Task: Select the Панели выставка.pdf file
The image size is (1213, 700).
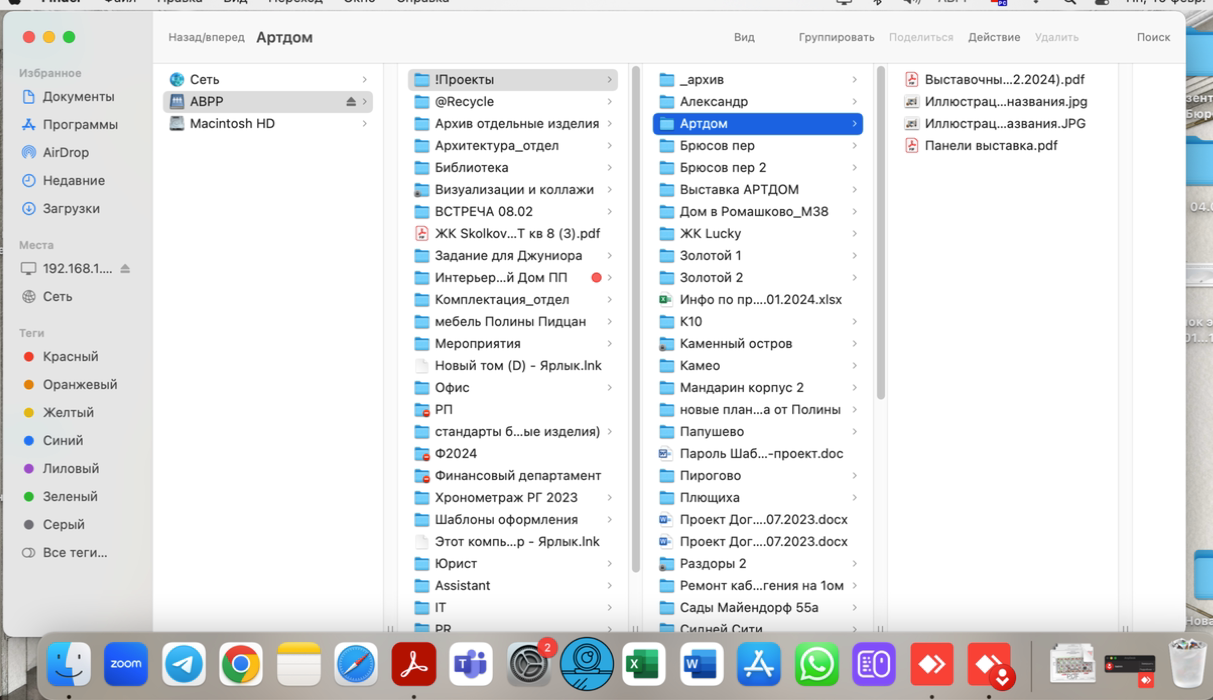Action: tap(990, 146)
